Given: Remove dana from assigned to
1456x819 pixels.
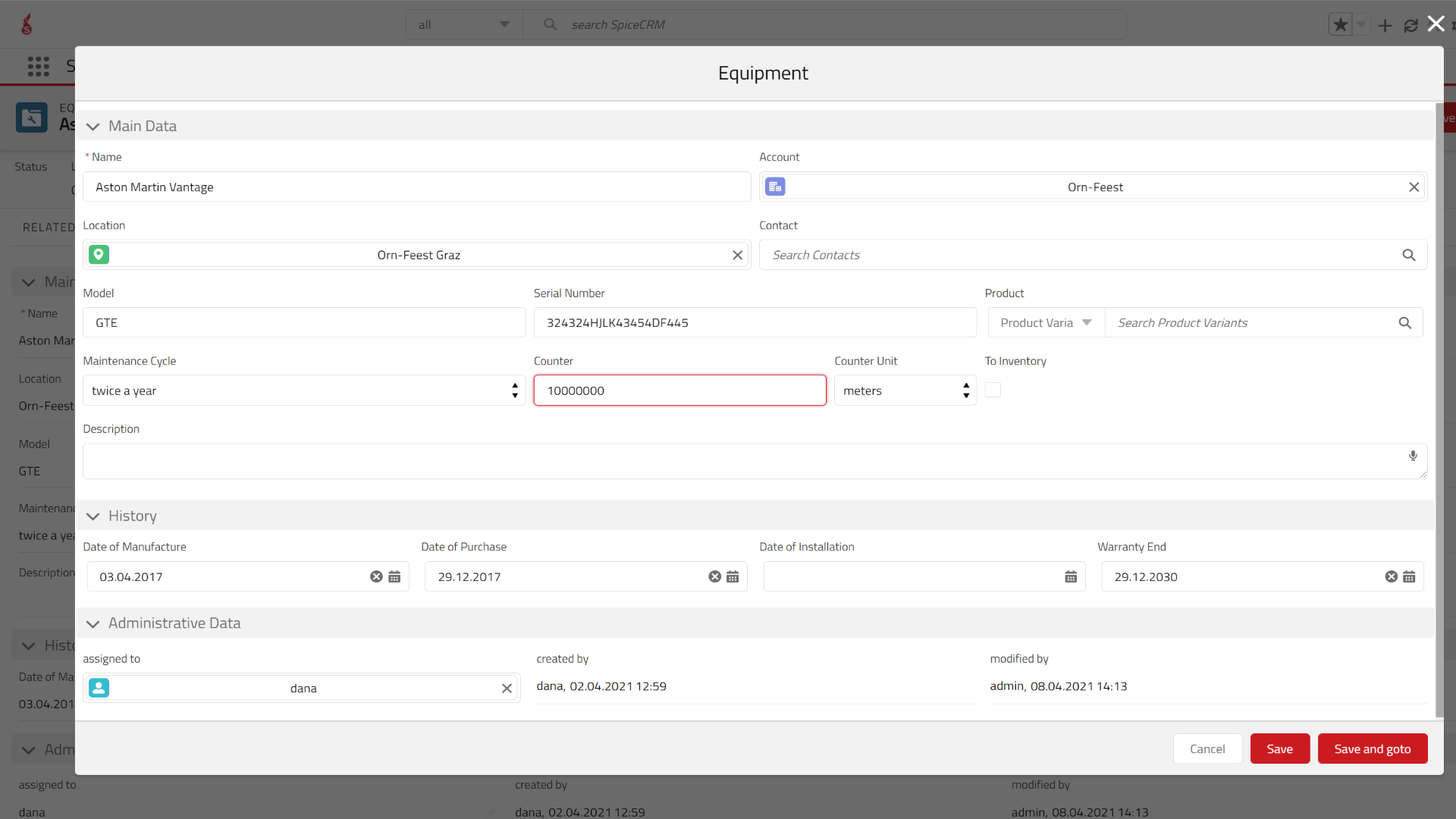Looking at the screenshot, I should 507,689.
